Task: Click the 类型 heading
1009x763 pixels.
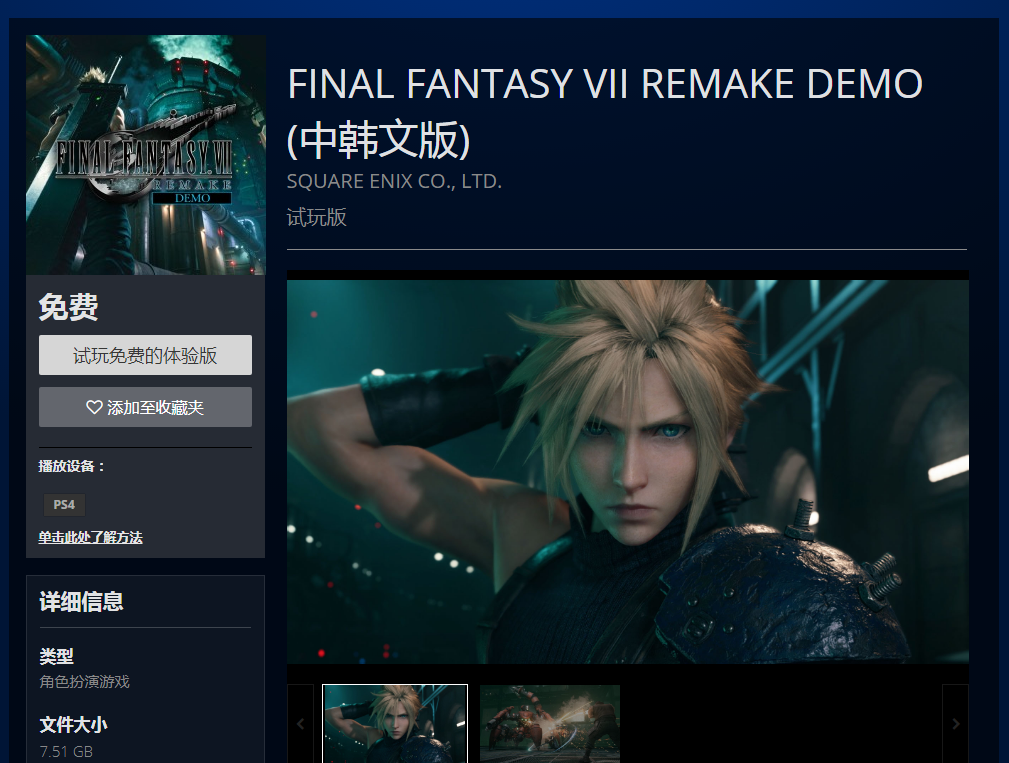Action: coord(57,656)
